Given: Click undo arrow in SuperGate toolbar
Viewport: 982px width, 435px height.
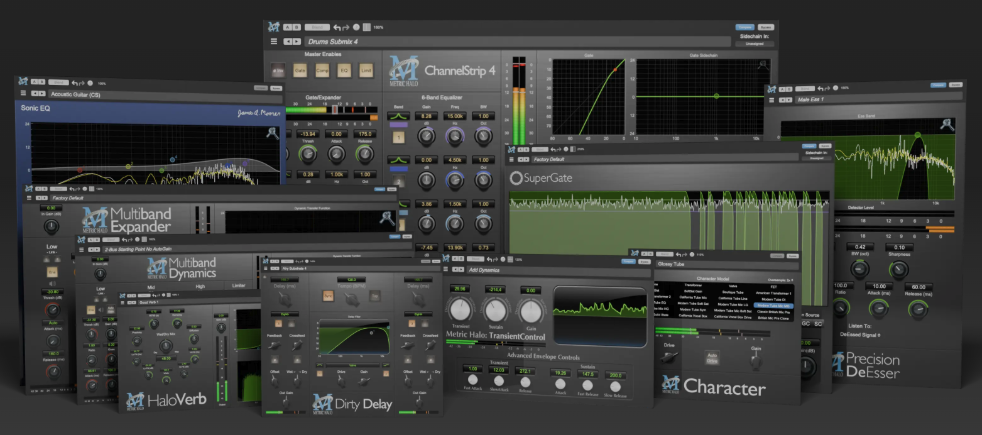Looking at the screenshot, I should tap(553, 149).
